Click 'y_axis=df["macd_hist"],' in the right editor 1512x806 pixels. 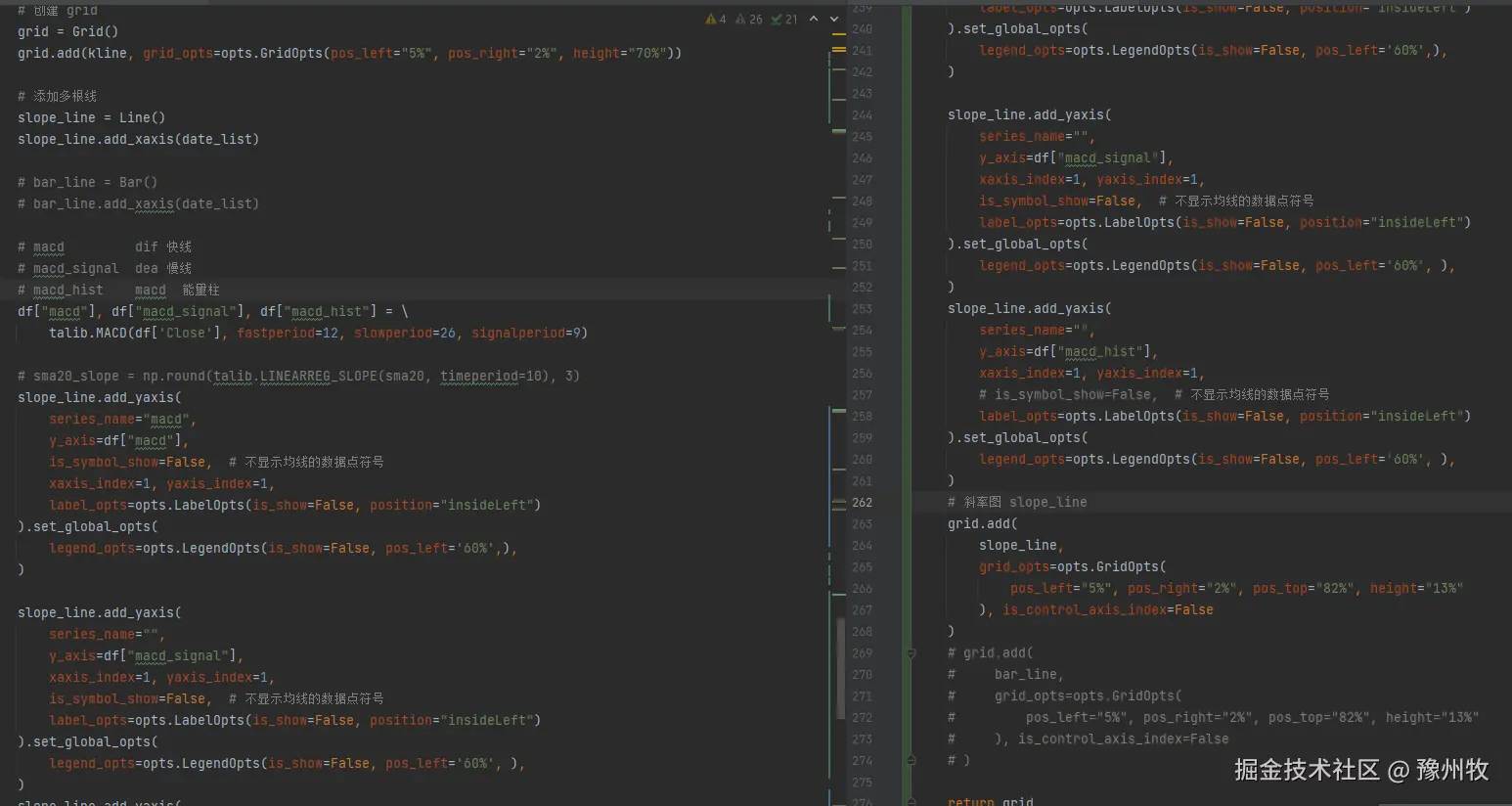pyautogui.click(x=1068, y=351)
